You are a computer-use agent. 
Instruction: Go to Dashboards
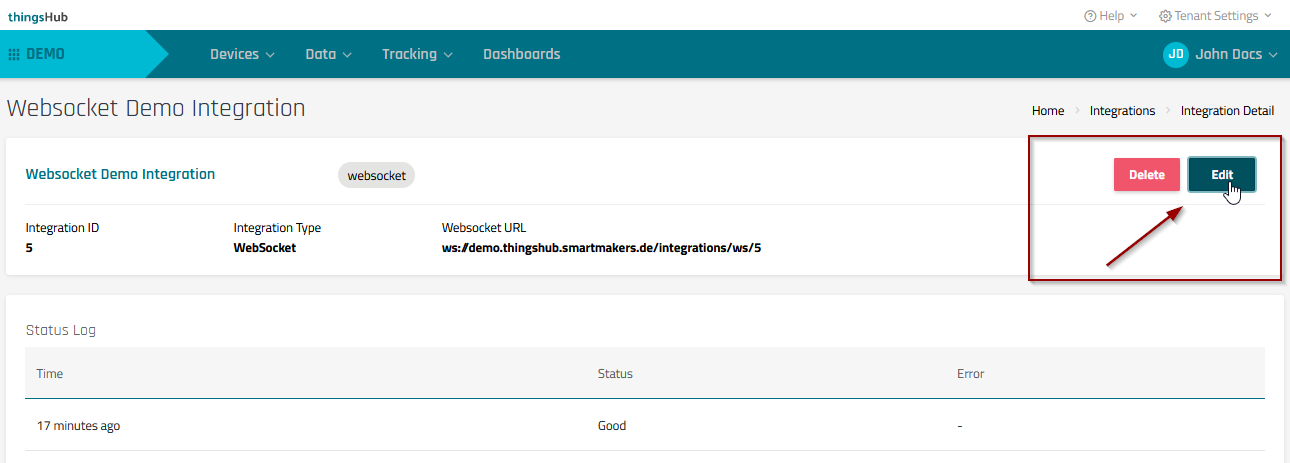[x=521, y=54]
